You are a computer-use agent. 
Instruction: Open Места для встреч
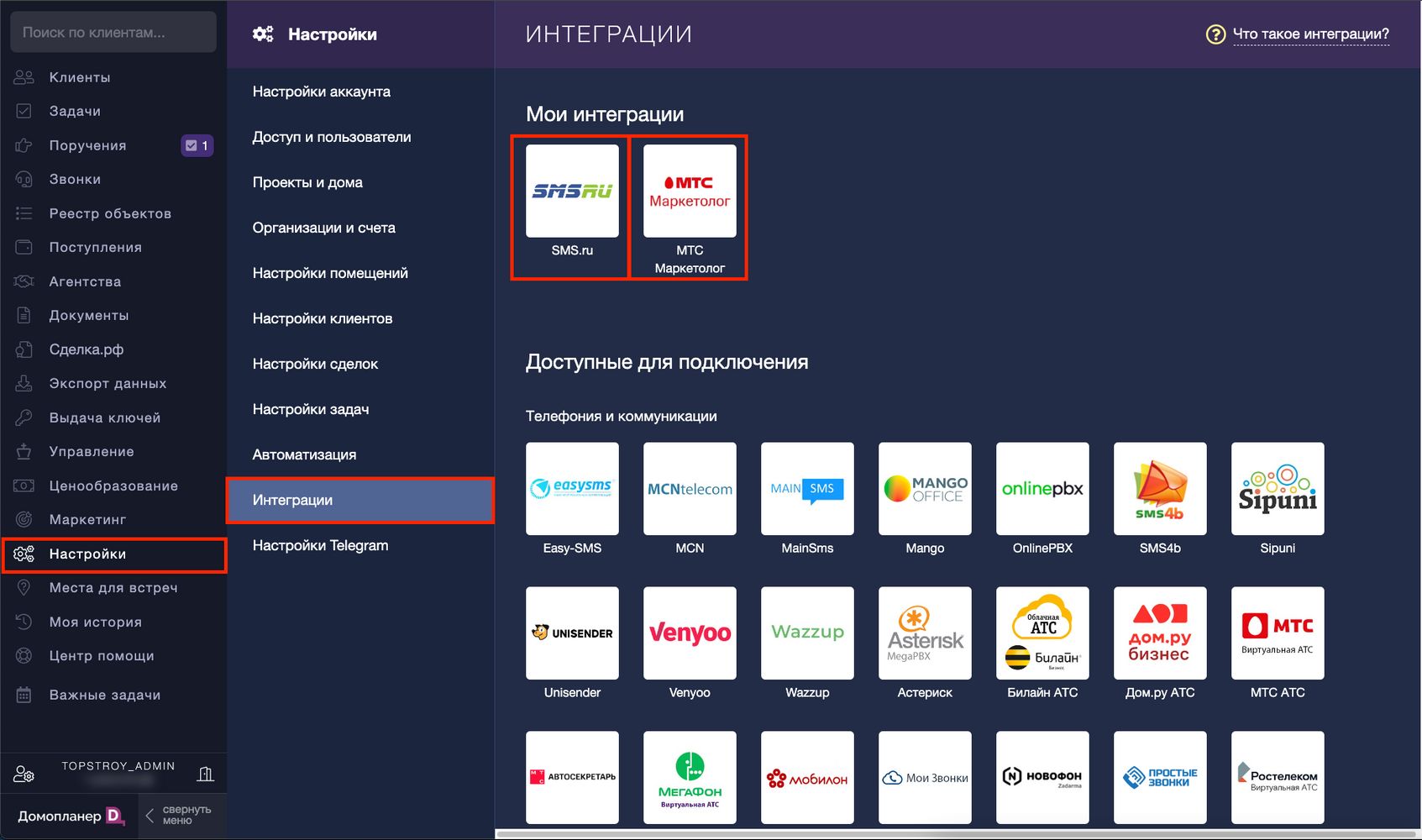[113, 588]
